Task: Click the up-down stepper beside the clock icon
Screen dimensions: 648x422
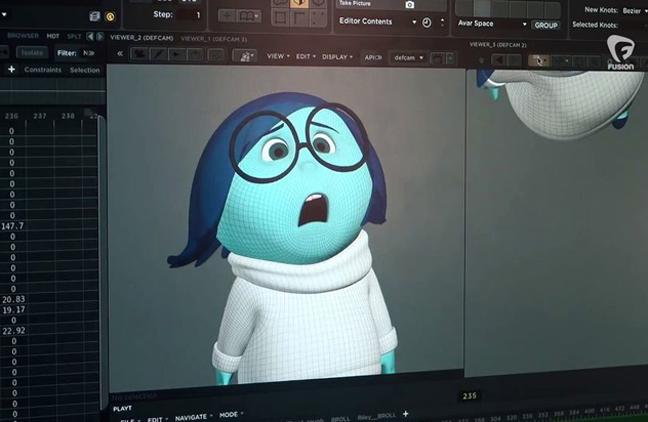Action: (443, 22)
